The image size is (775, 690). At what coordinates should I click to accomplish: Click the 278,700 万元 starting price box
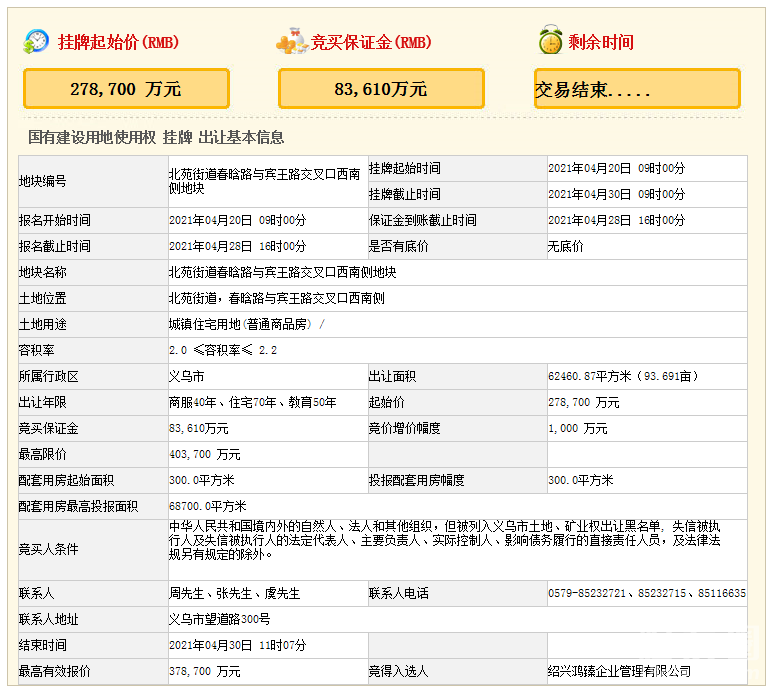126,89
